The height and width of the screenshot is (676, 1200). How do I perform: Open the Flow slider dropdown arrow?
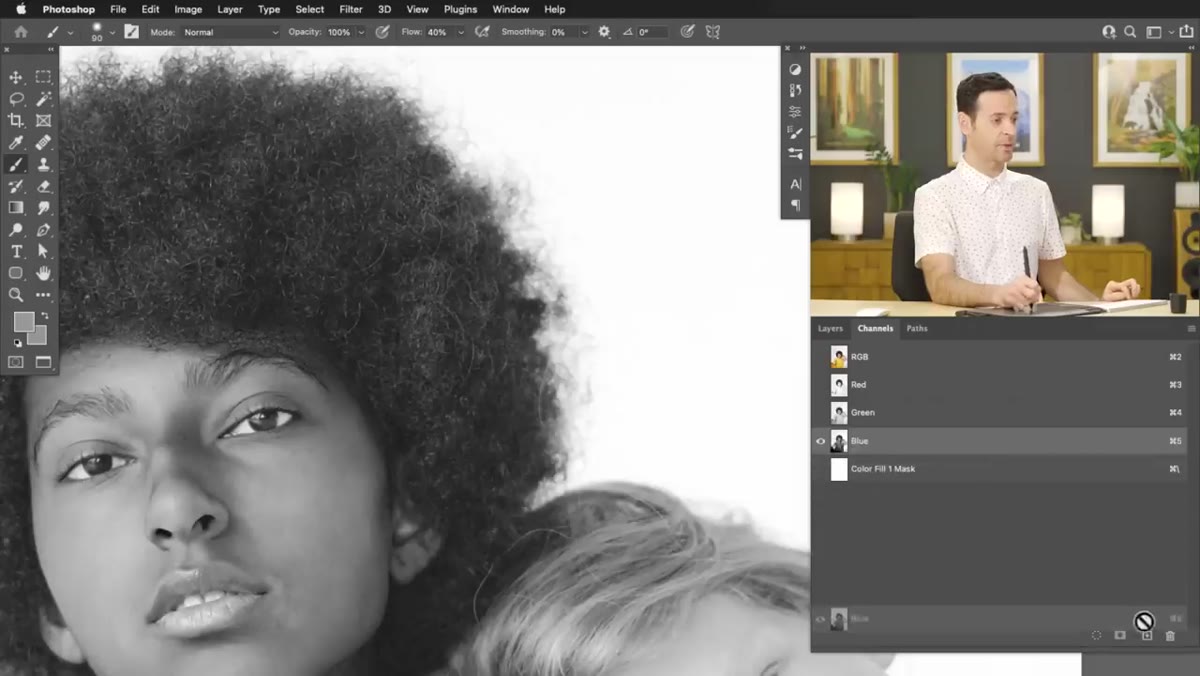pyautogui.click(x=461, y=32)
